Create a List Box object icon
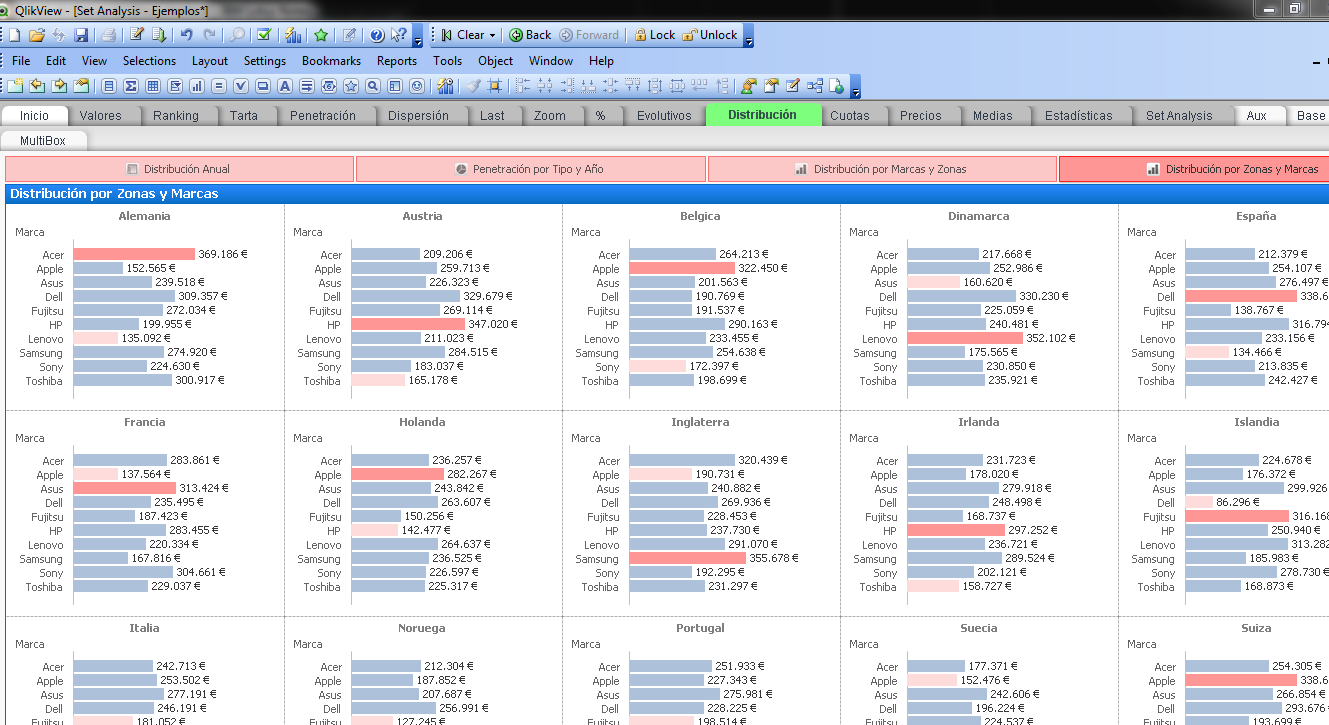1329x725 pixels. pos(109,86)
